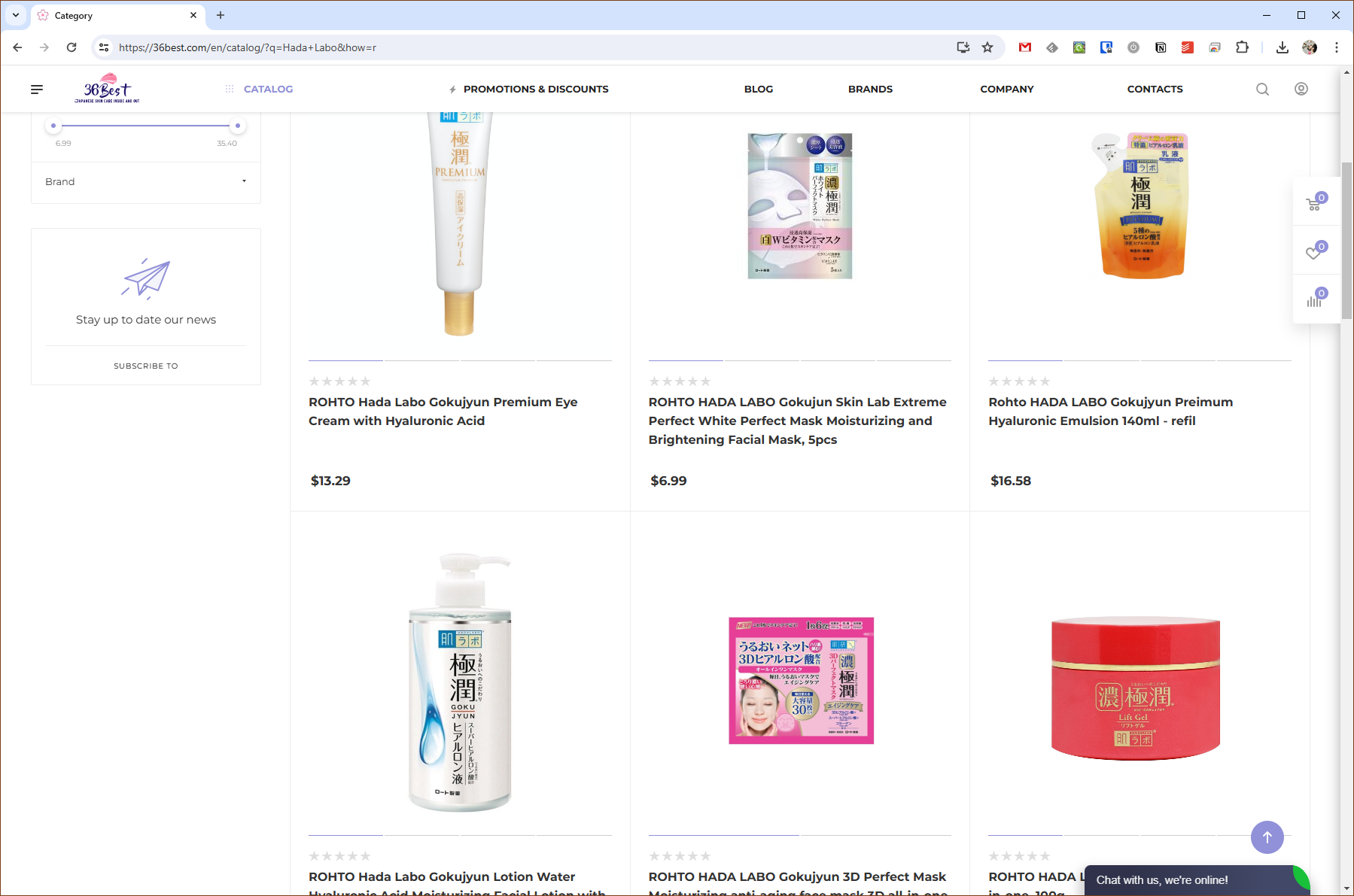View site information icon in address bar
Viewport: 1354px width, 896px height.
[104, 47]
